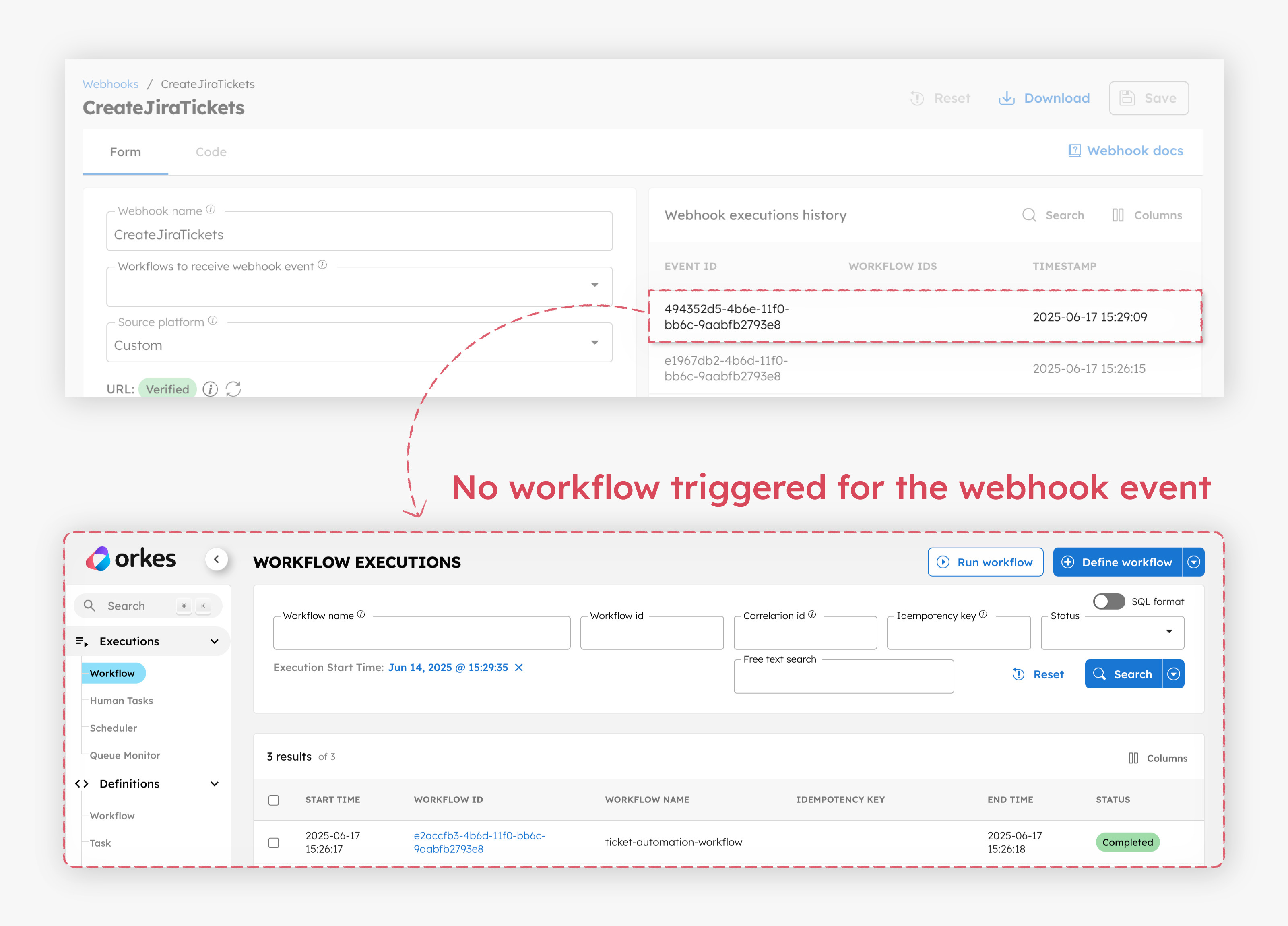The width and height of the screenshot is (1288, 926).
Task: Click the info icon beside Source platform
Action: [x=213, y=321]
